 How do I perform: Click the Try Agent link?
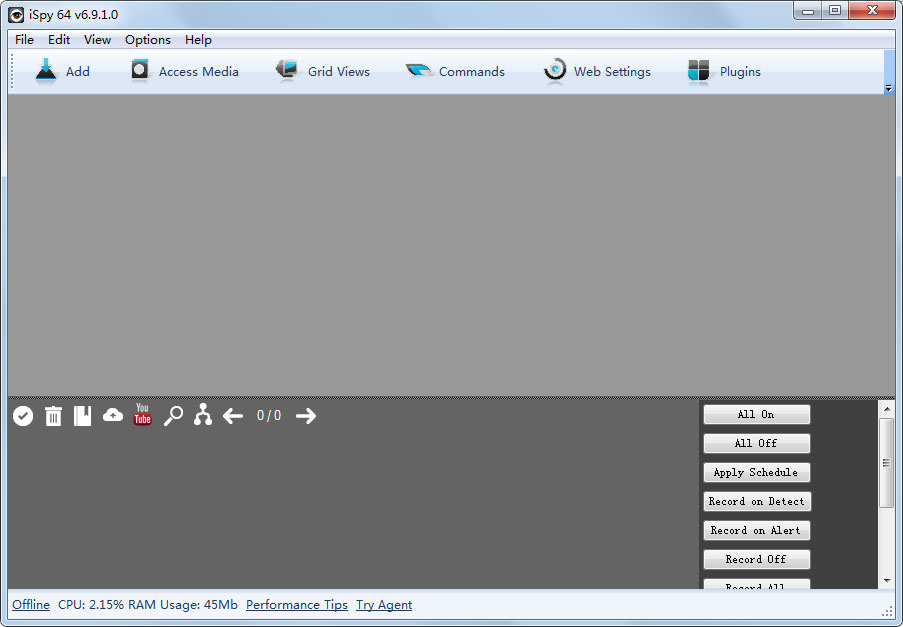(384, 605)
